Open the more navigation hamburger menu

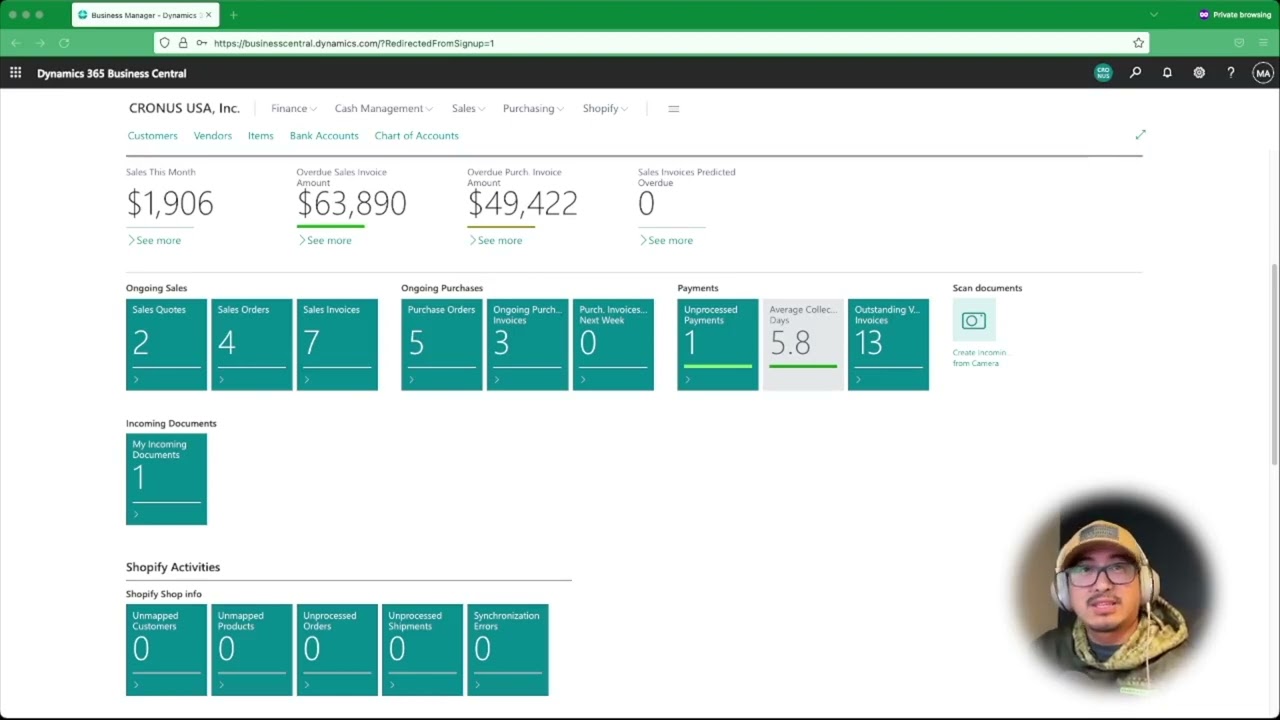pos(673,108)
